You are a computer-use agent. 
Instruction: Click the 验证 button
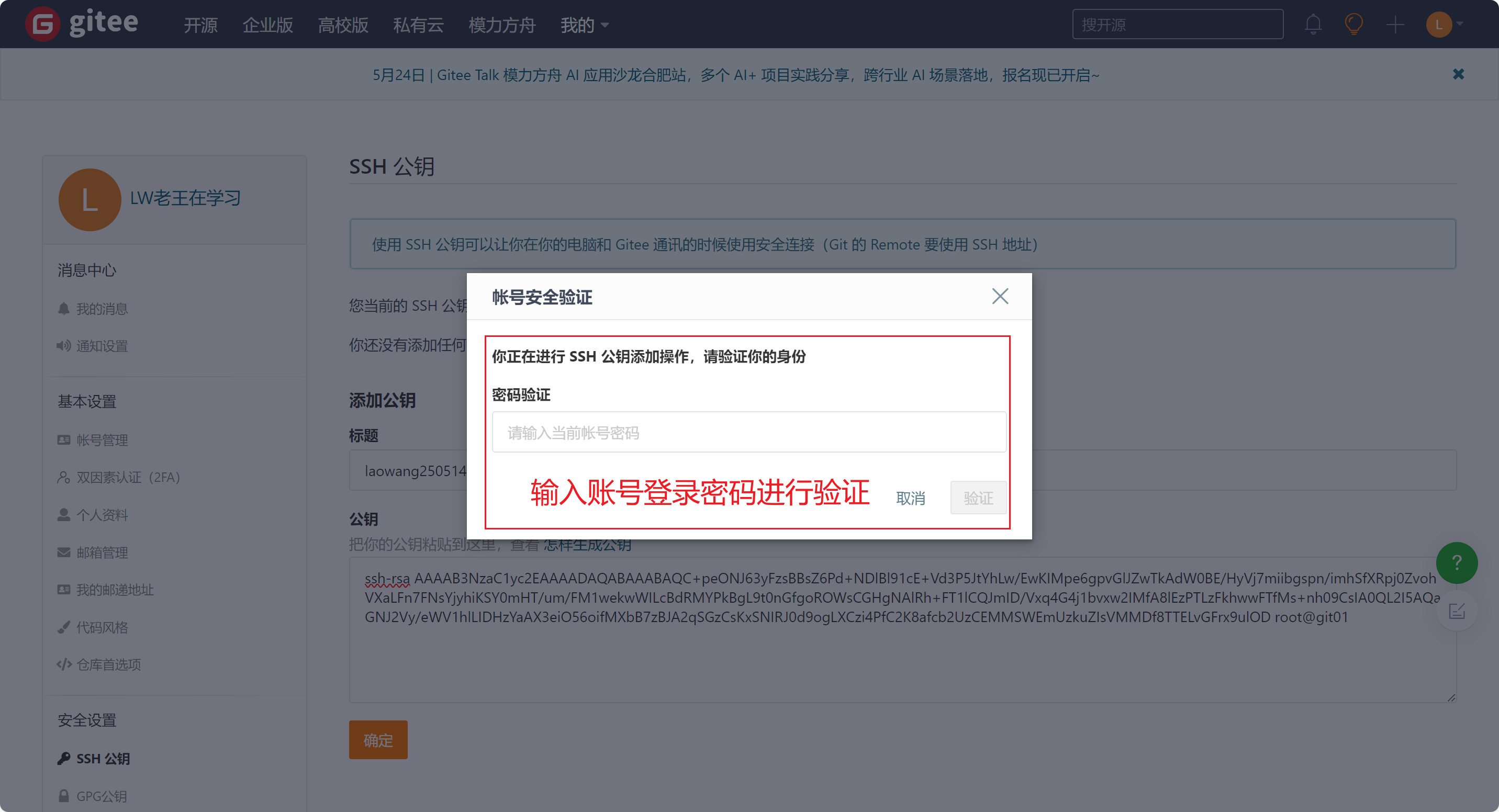coord(978,498)
